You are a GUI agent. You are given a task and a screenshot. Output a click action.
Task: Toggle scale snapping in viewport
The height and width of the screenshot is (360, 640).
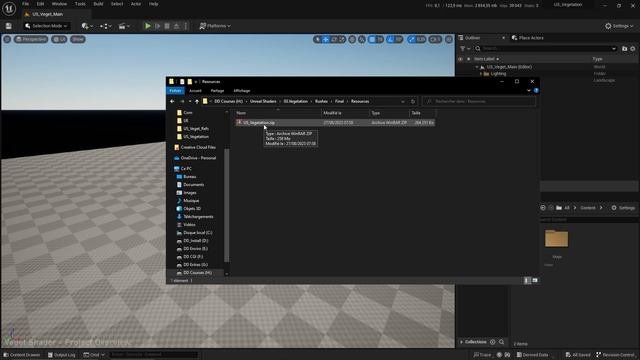pyautogui.click(x=411, y=40)
